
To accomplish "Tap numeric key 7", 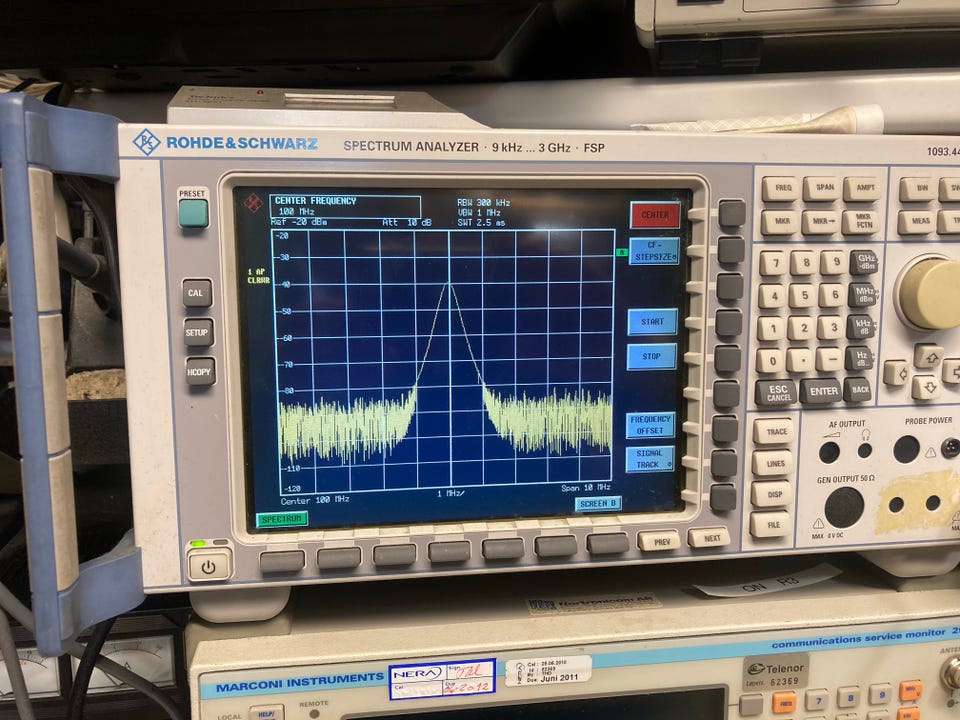I will [774, 263].
